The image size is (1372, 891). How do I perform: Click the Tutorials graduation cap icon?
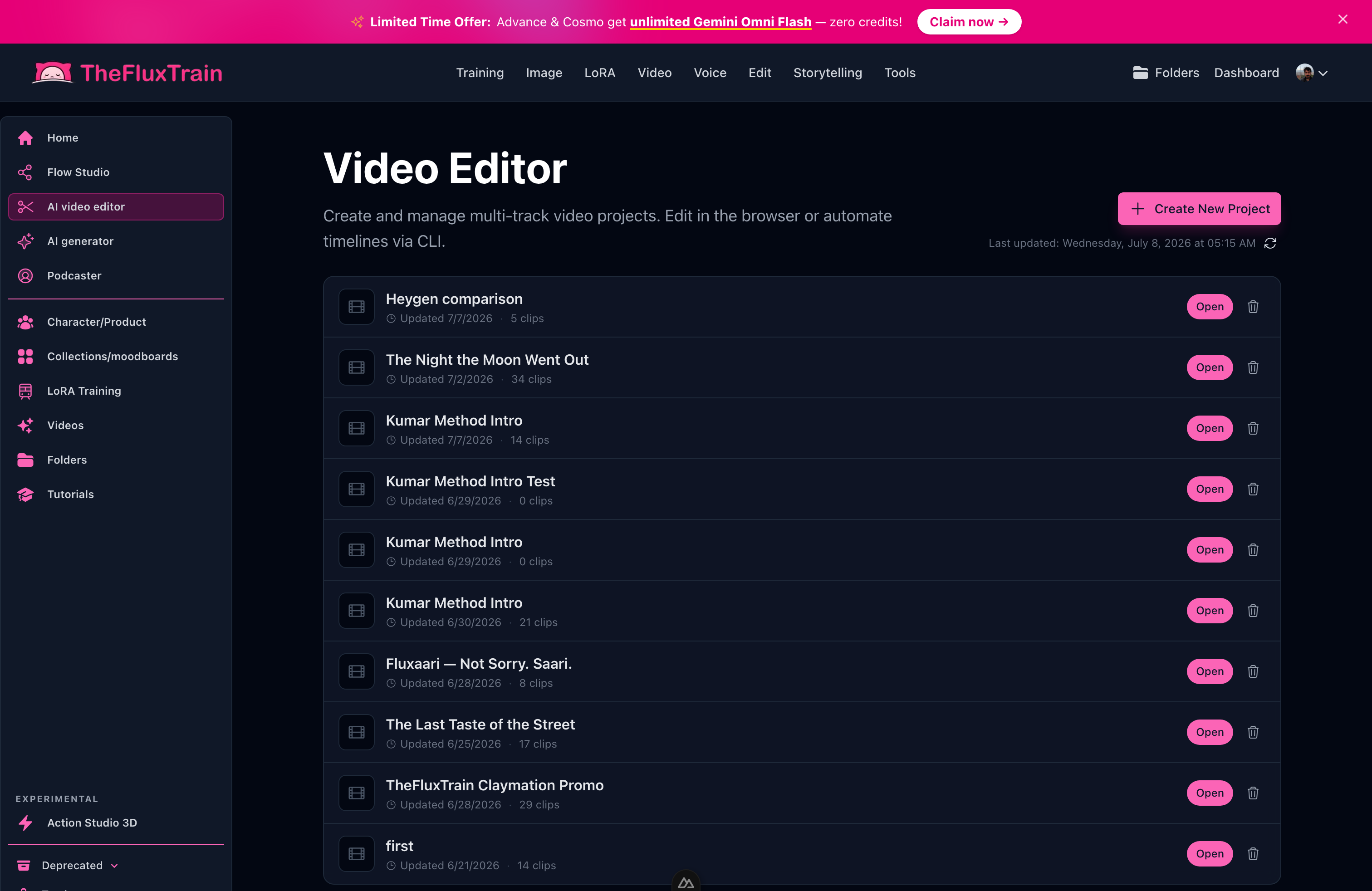25,494
